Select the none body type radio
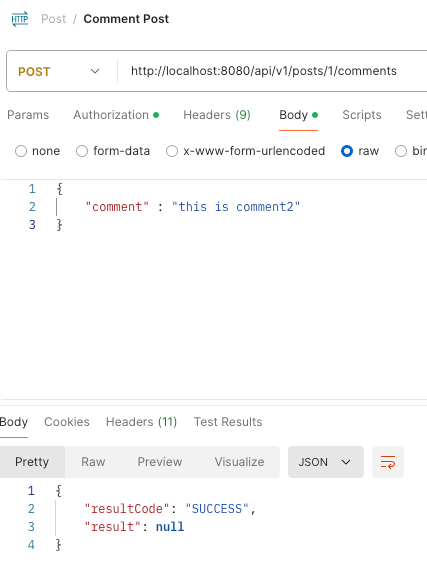This screenshot has height=573, width=427. [21, 151]
